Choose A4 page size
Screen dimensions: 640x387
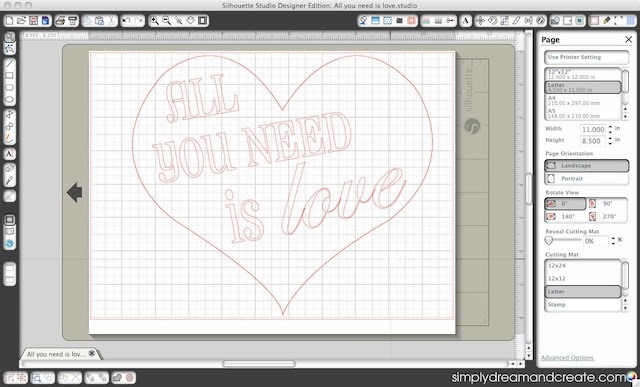[583, 100]
